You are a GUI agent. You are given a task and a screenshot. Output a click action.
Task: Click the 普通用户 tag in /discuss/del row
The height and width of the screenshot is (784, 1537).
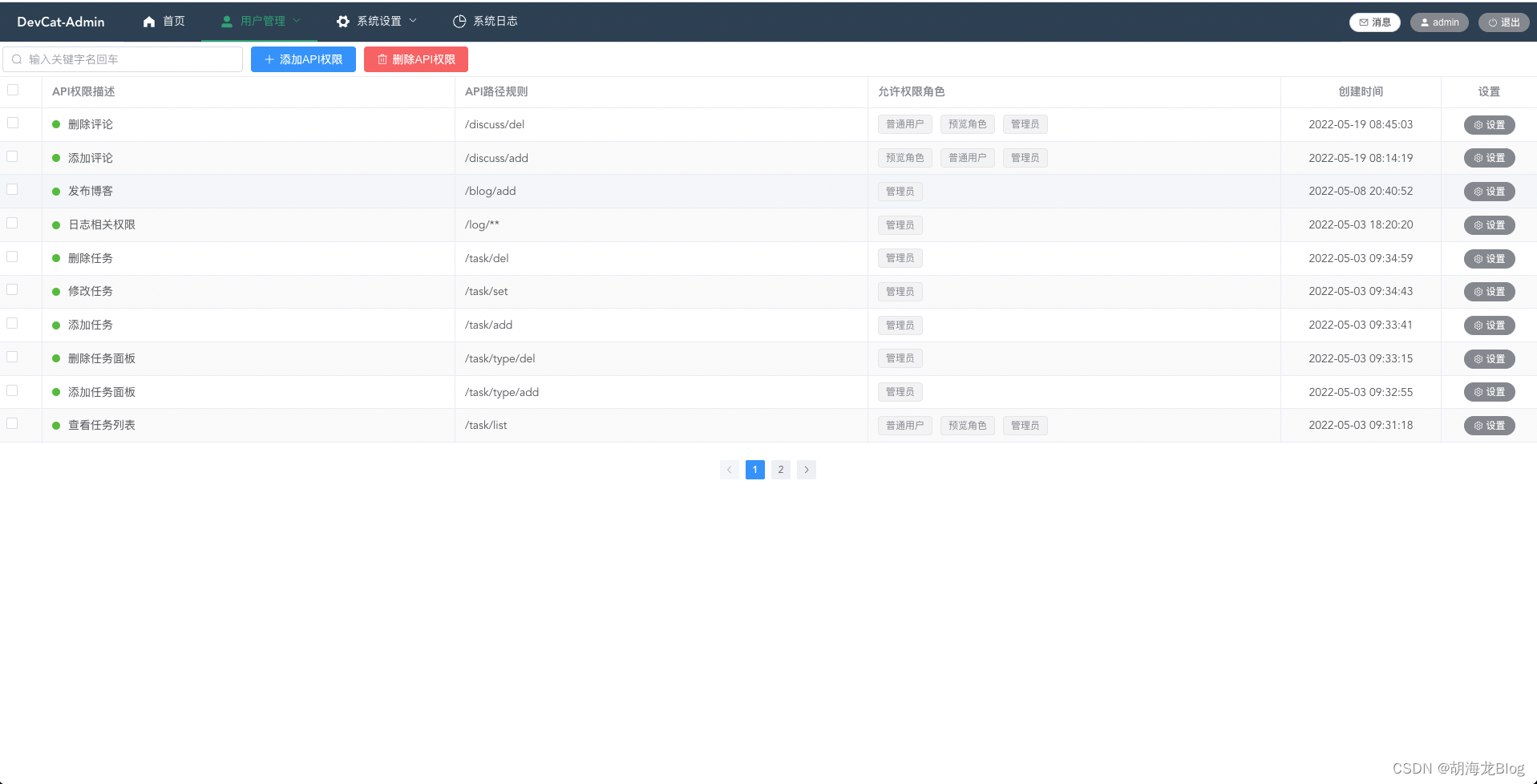[x=905, y=124]
